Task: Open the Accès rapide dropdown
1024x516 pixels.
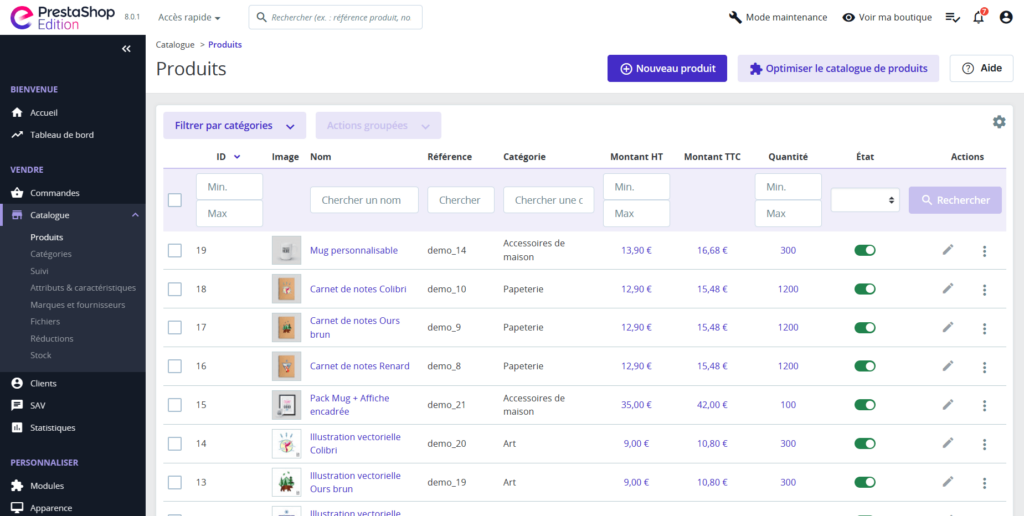Action: tap(189, 18)
